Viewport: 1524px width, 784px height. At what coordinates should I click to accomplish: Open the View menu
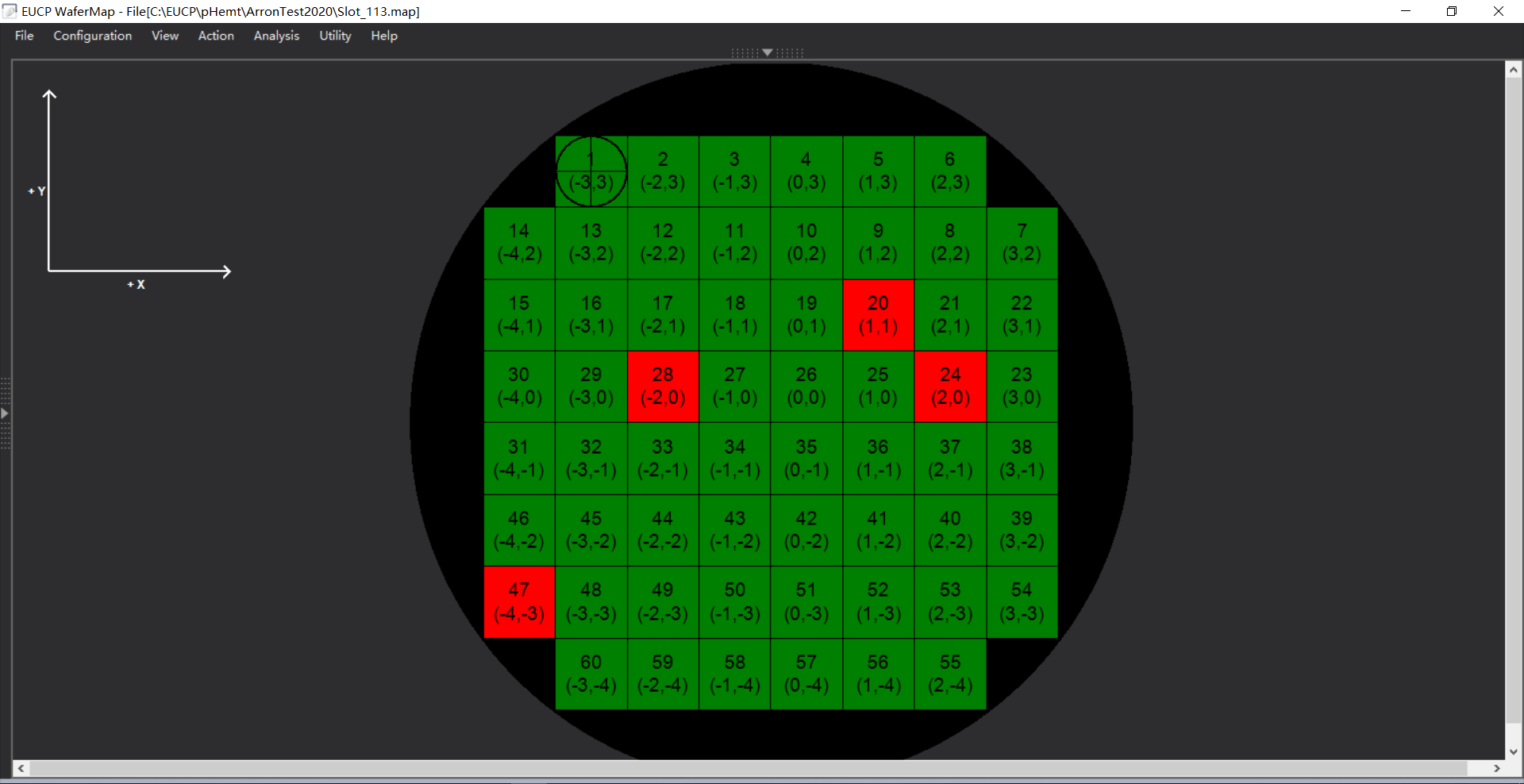coord(165,36)
